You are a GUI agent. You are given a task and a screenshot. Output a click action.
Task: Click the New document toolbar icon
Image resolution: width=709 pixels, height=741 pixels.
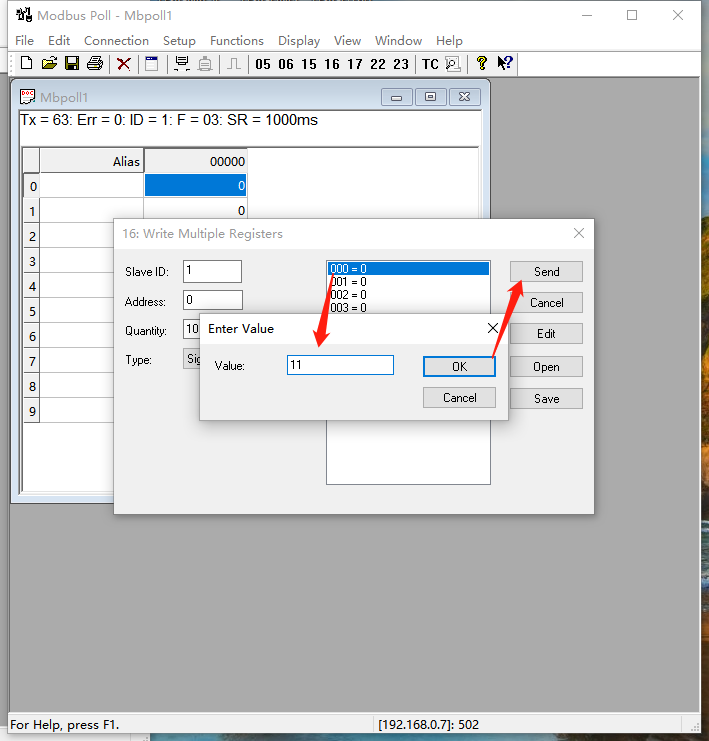click(26, 64)
